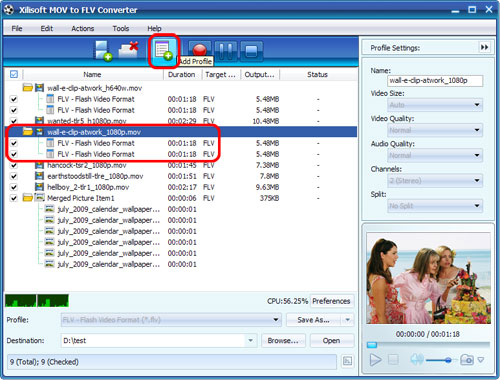Open snapshot options arrow beside camera

(481, 360)
